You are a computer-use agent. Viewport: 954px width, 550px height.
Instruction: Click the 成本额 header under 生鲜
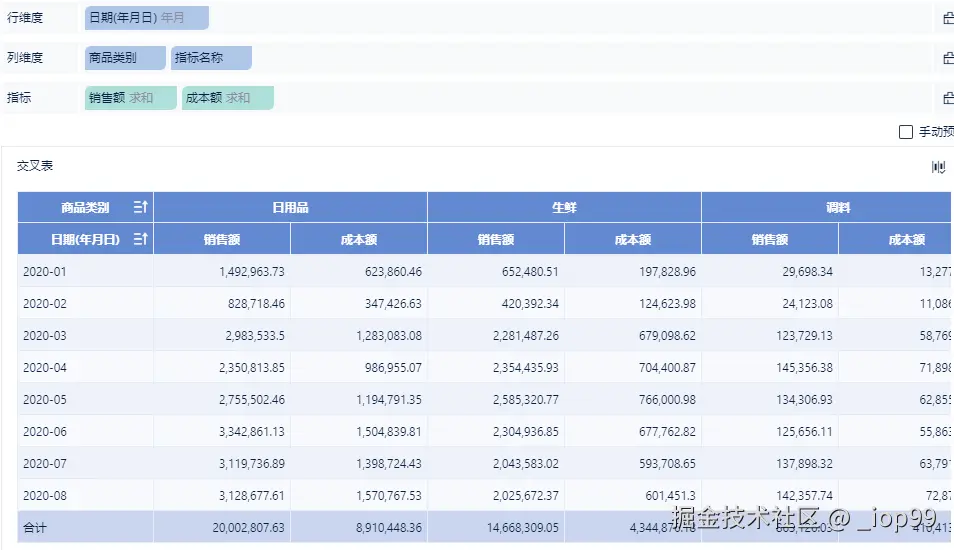pyautogui.click(x=633, y=239)
